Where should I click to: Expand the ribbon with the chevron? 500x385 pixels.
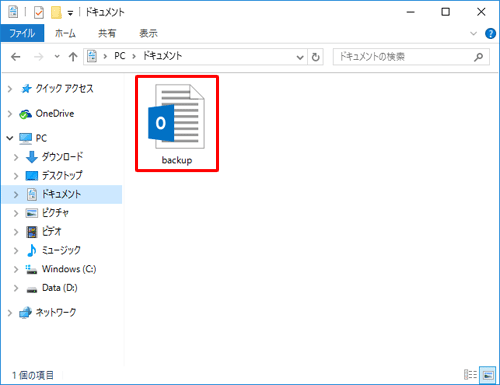point(473,33)
